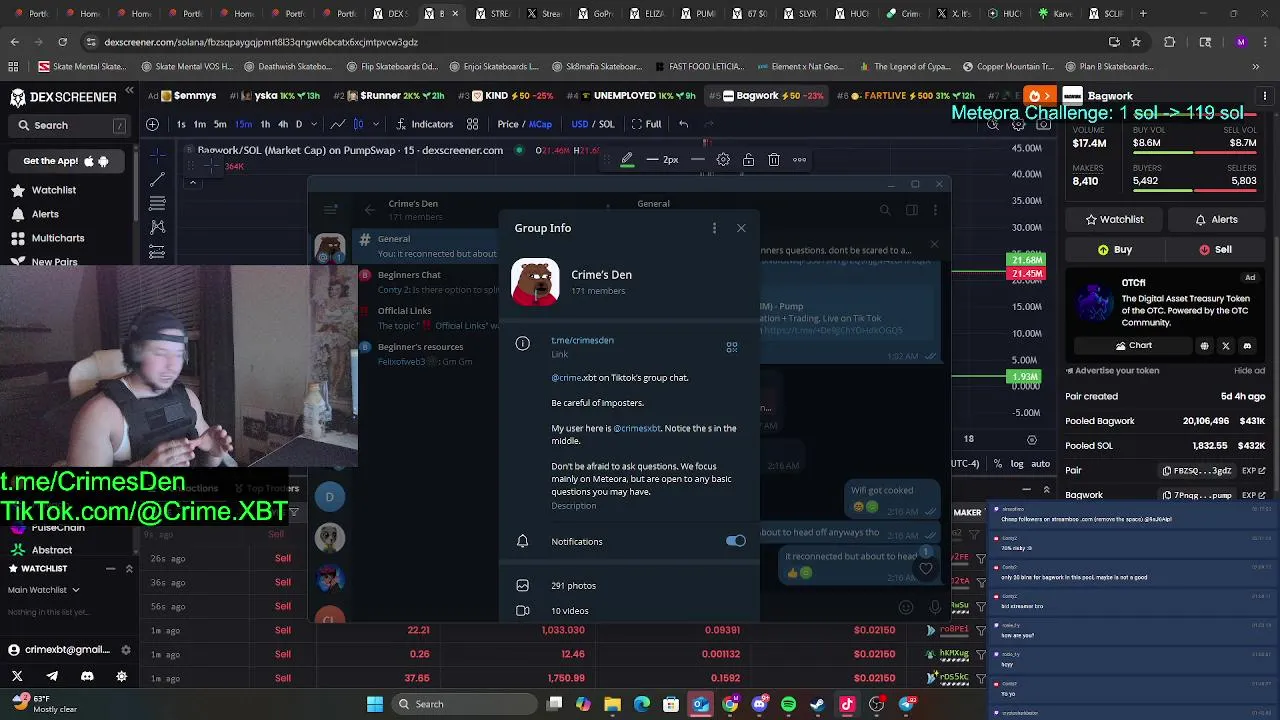Open chart layout templates grid icon
1280x720 pixels.
pyautogui.click(x=471, y=124)
